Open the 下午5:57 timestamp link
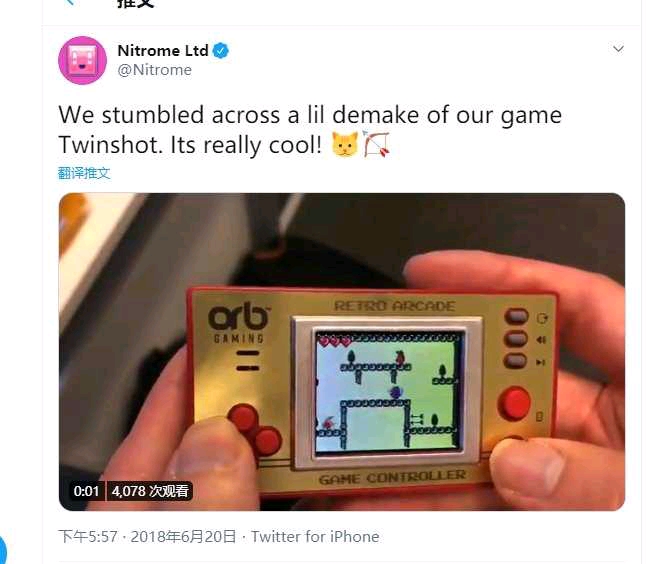Screen dimensions: 663x564 tap(88, 537)
